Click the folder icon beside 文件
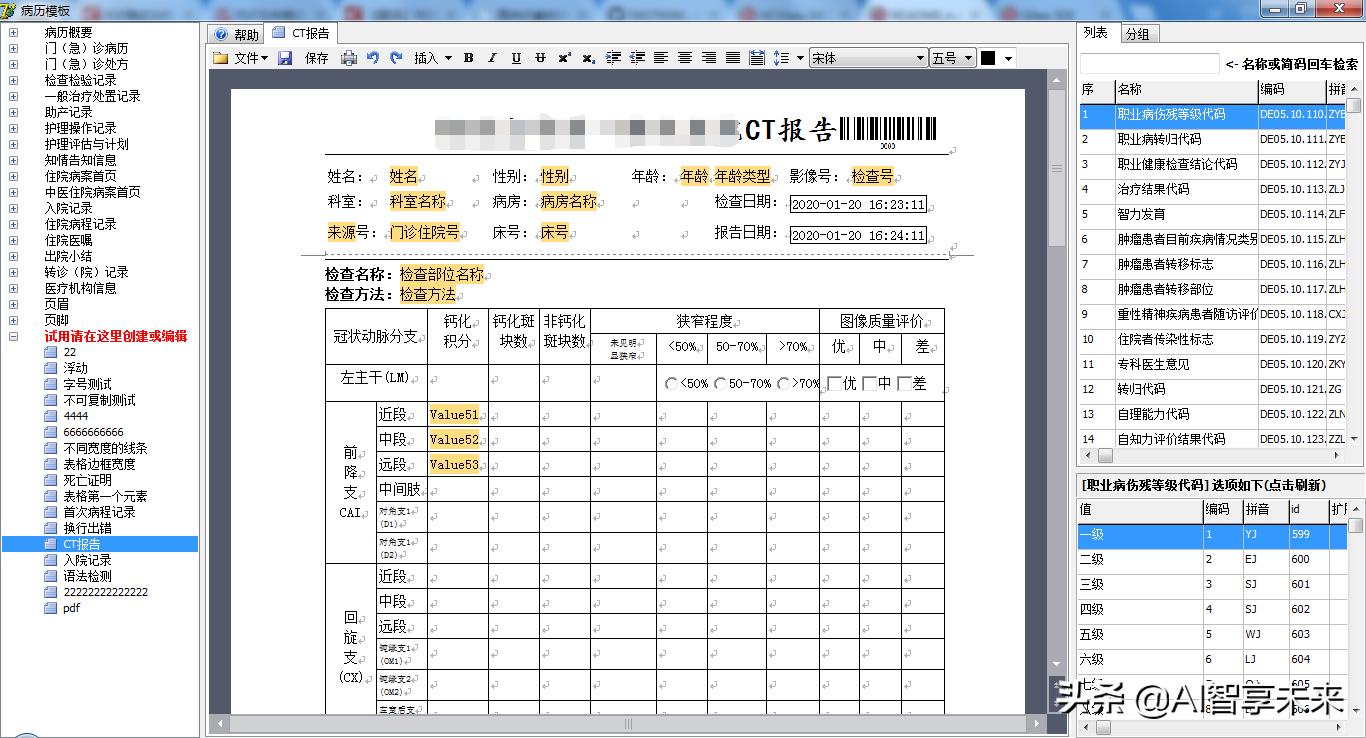 (x=220, y=58)
